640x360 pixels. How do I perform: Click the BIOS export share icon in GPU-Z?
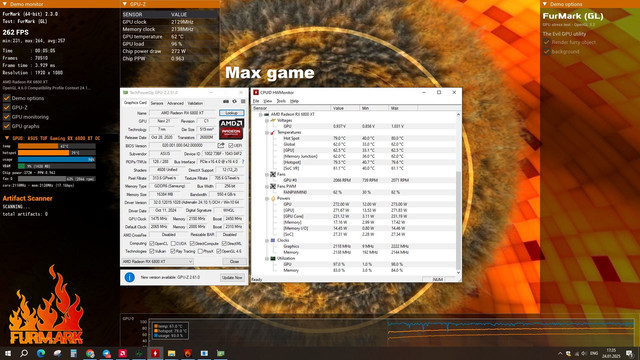point(221,145)
